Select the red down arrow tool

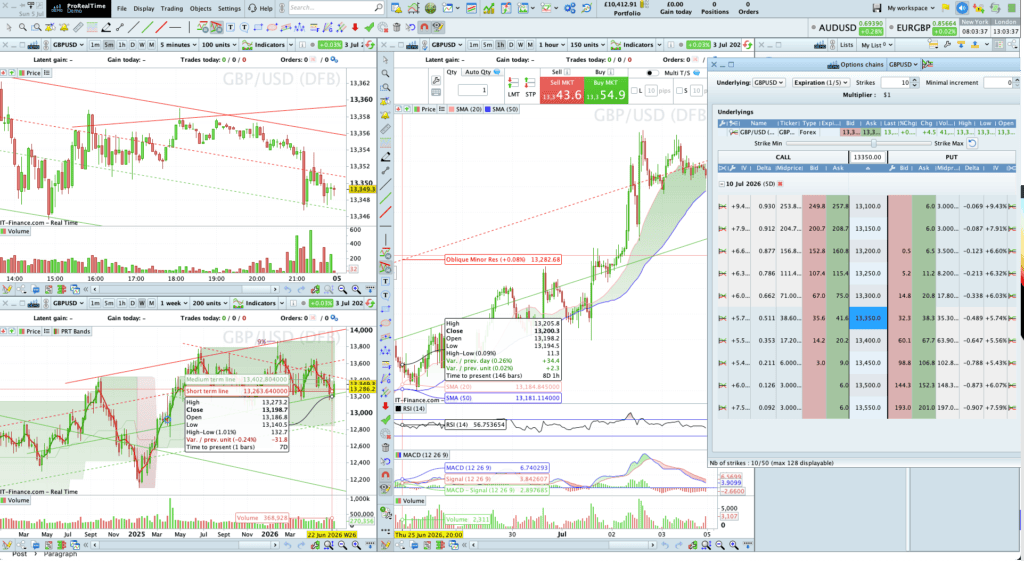point(355,27)
